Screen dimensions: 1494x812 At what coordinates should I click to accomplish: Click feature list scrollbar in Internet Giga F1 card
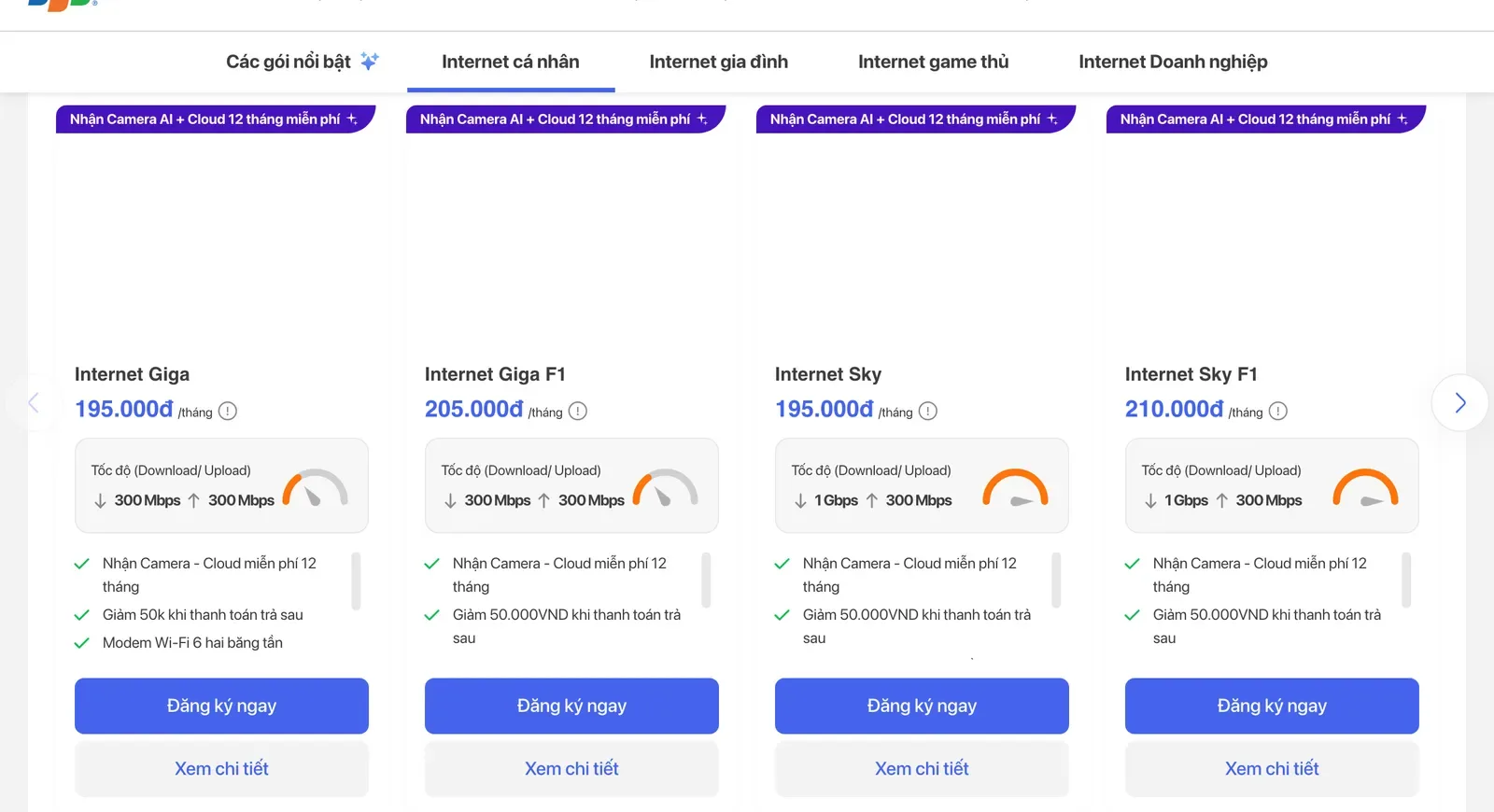coord(706,581)
